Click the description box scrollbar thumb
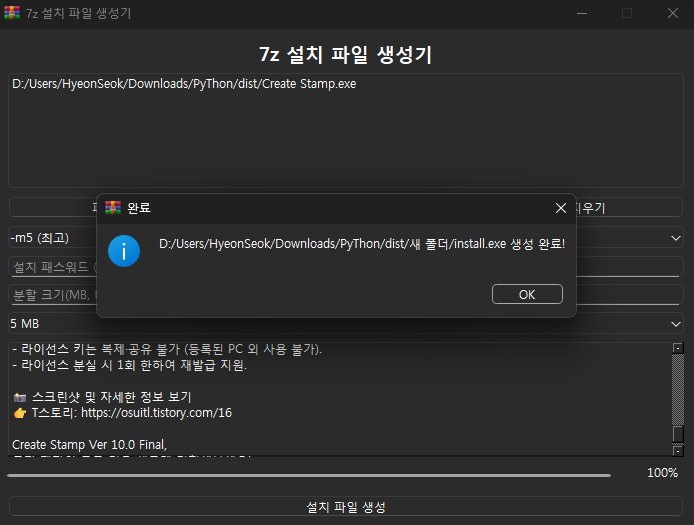Viewport: 694px width, 525px height. point(678,434)
